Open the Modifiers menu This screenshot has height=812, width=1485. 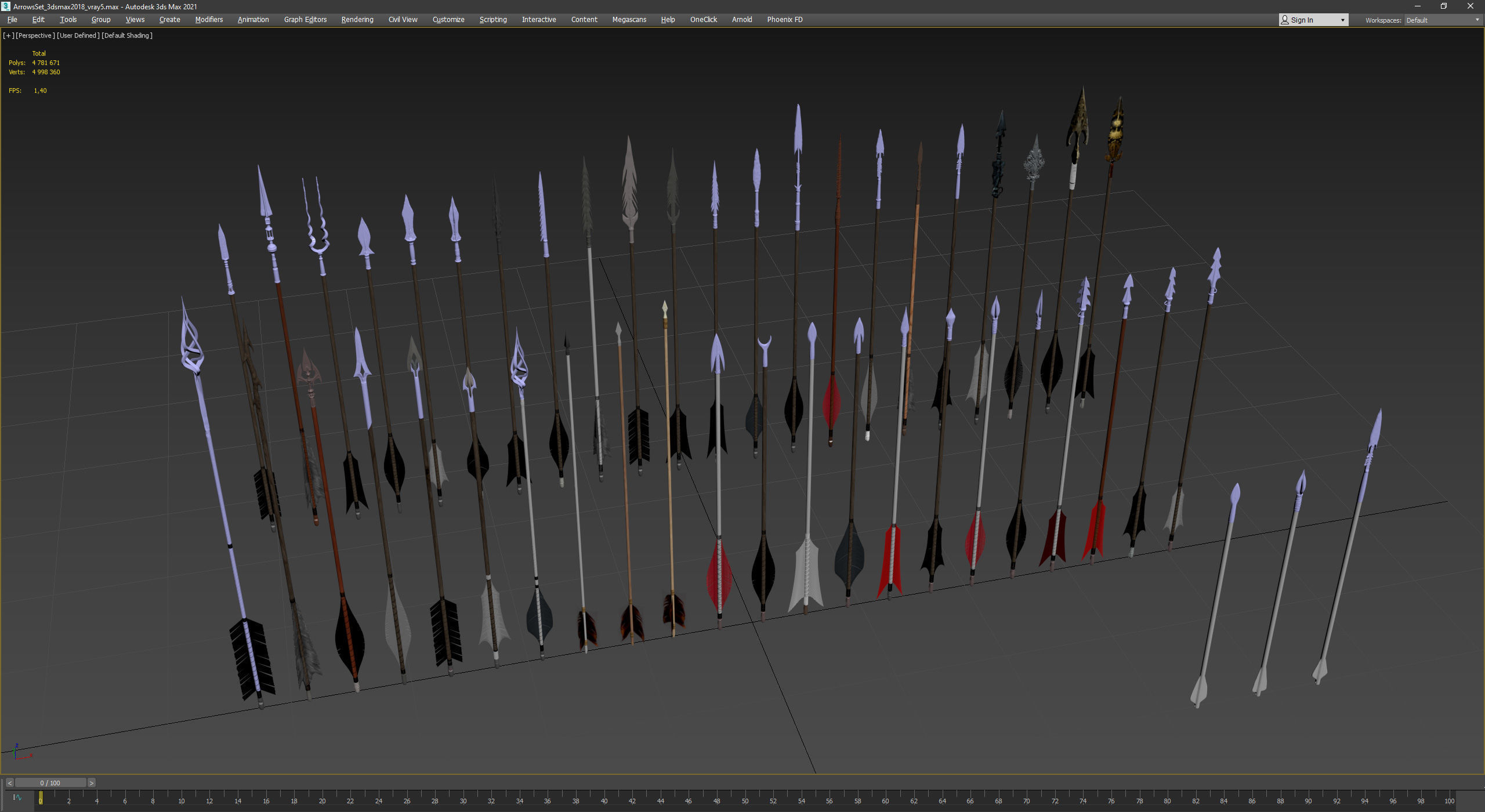[x=209, y=20]
